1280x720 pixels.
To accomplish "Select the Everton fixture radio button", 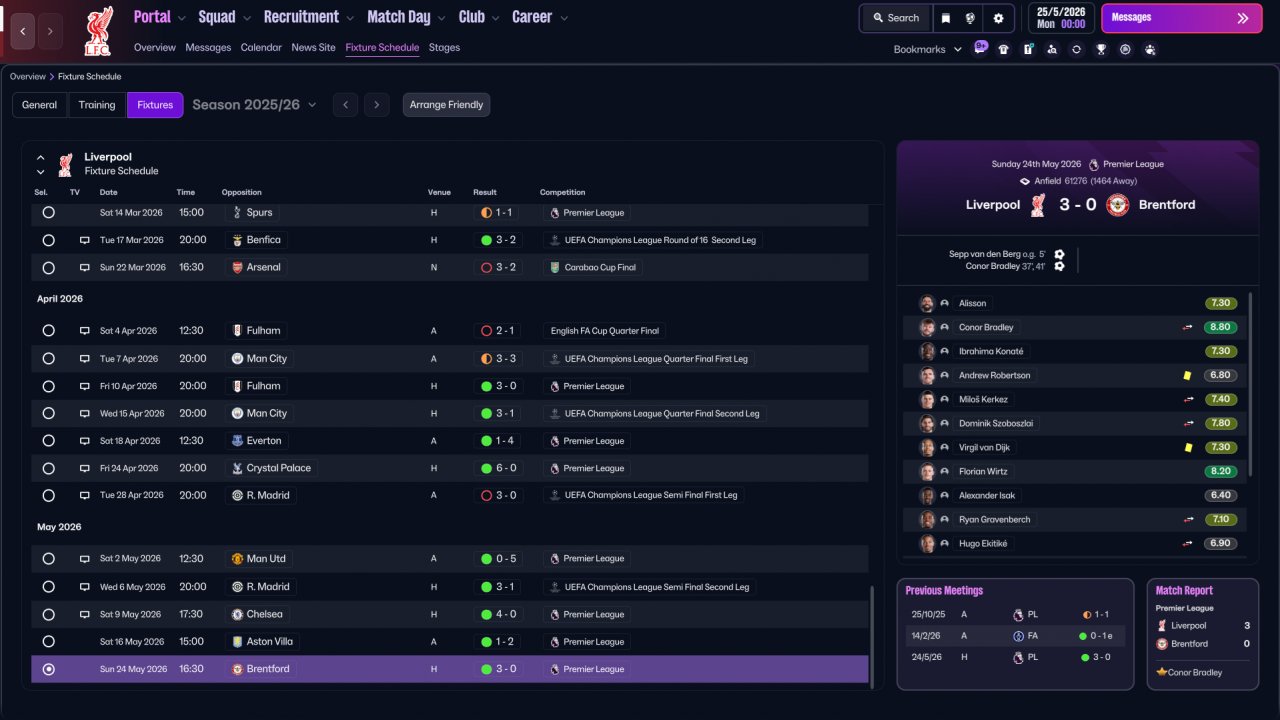I will pos(48,441).
